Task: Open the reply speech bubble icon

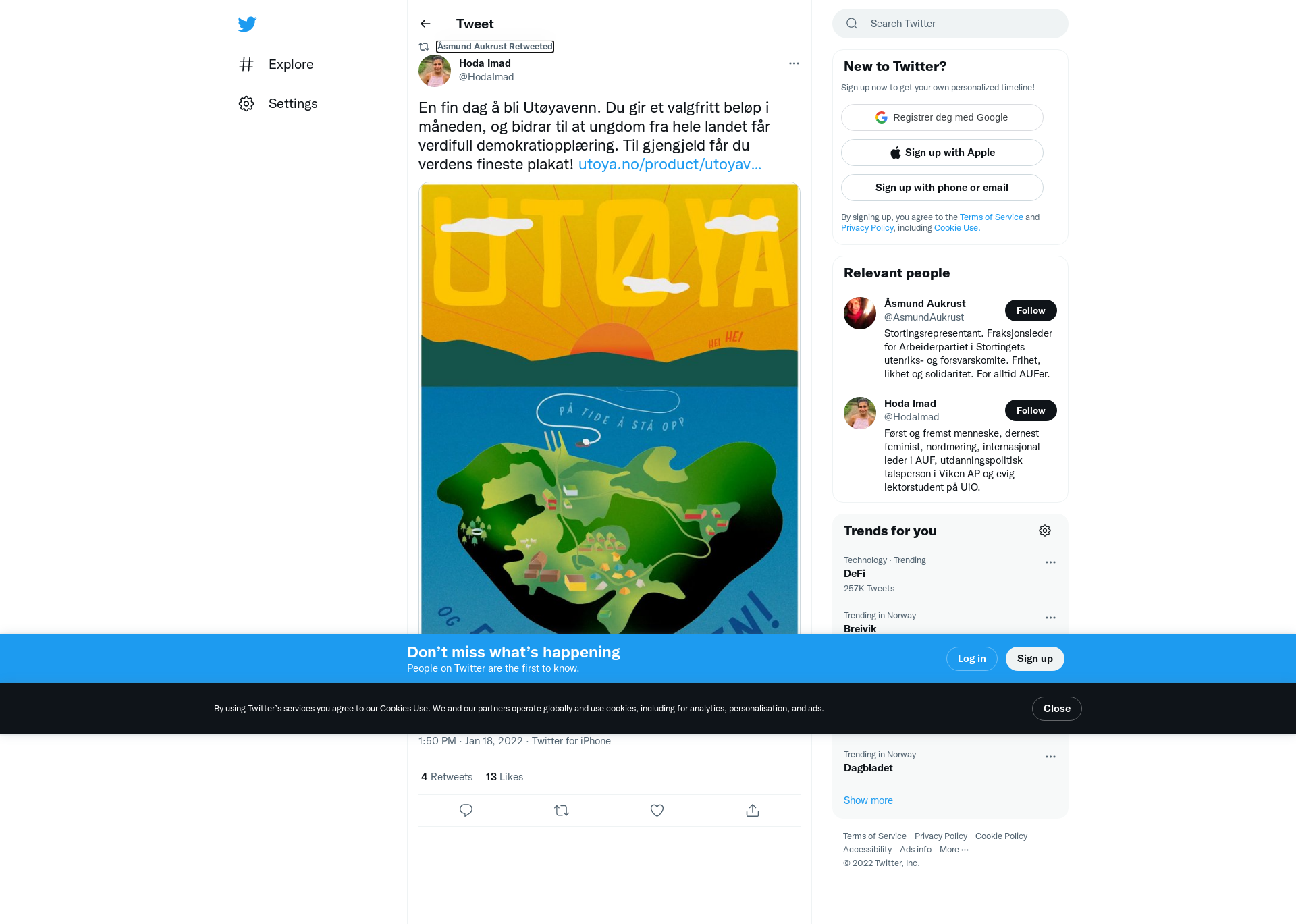Action: click(x=466, y=810)
